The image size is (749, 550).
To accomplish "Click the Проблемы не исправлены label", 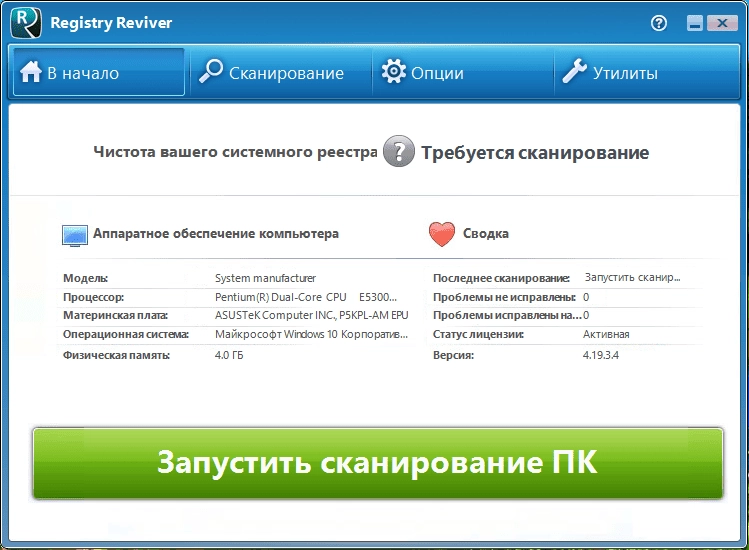I will pyautogui.click(x=504, y=297).
